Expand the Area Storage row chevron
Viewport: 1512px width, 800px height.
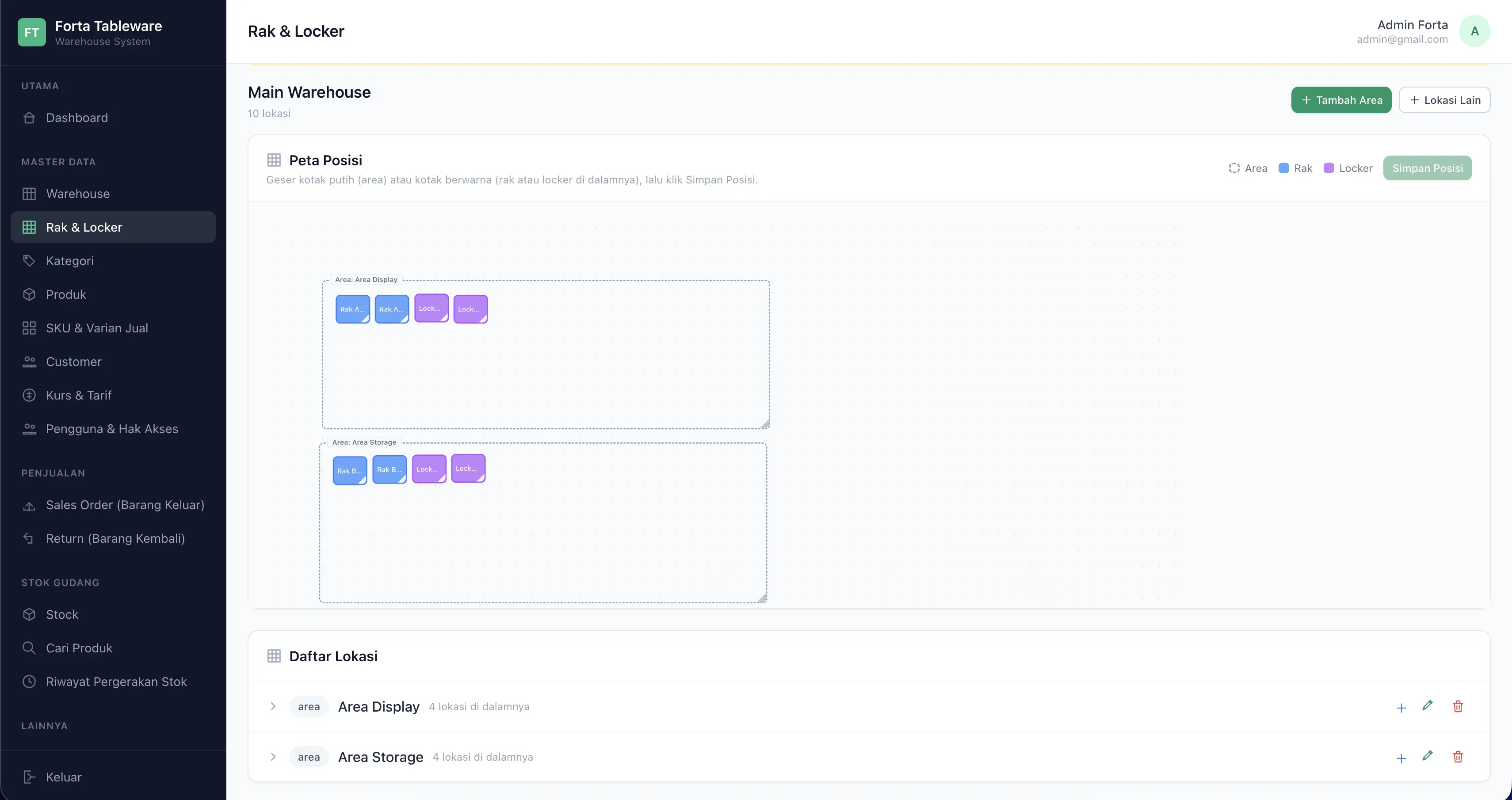273,757
